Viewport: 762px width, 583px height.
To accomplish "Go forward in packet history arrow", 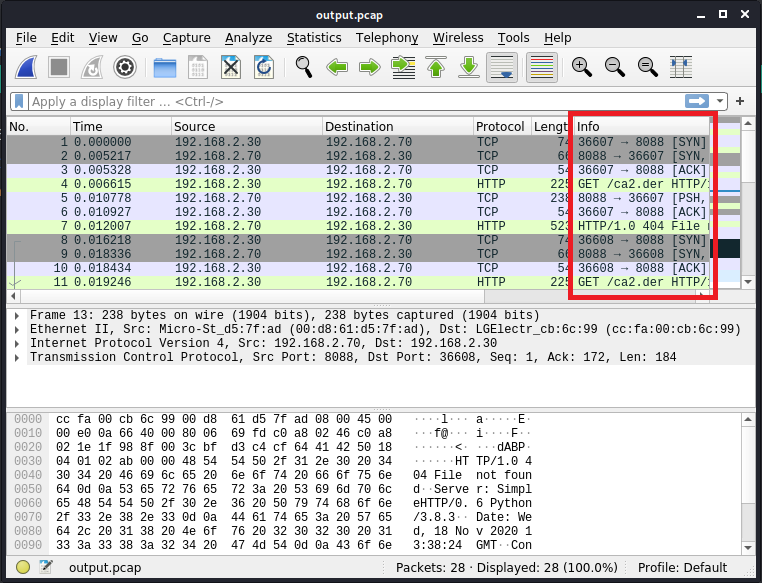I will 370,67.
